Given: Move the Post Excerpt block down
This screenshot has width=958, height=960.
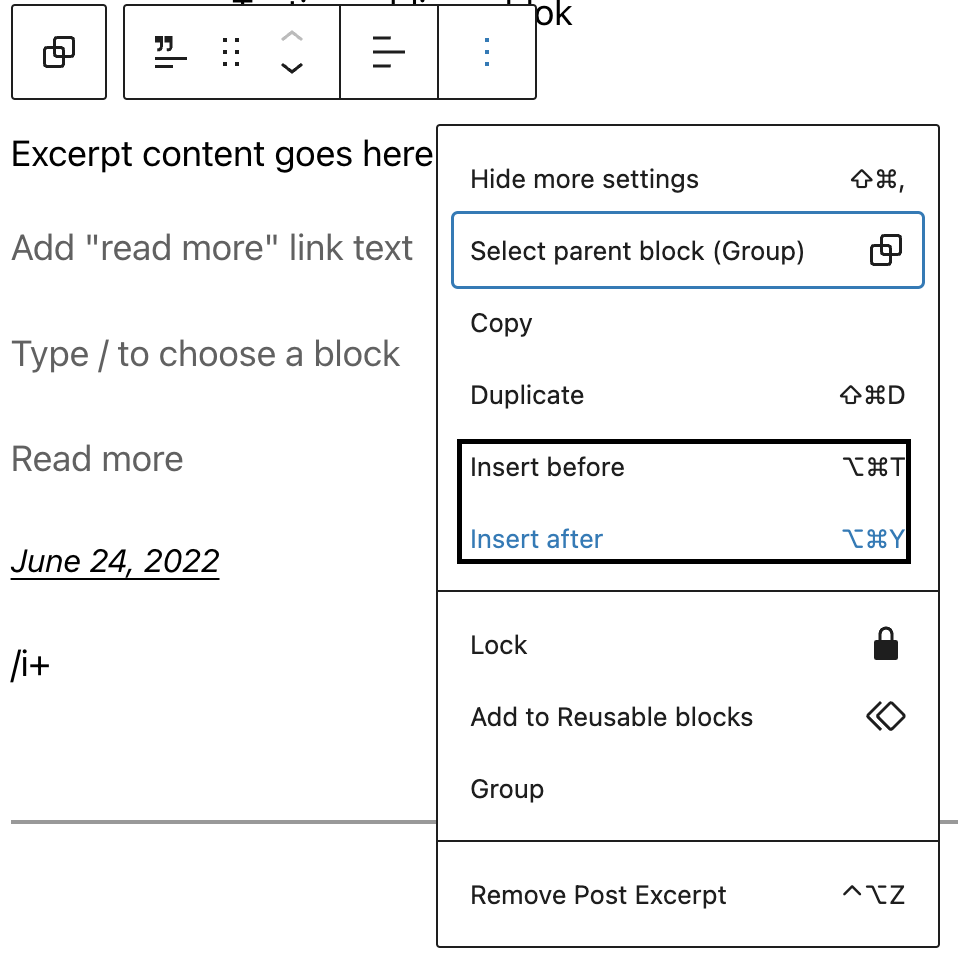Looking at the screenshot, I should [291, 68].
